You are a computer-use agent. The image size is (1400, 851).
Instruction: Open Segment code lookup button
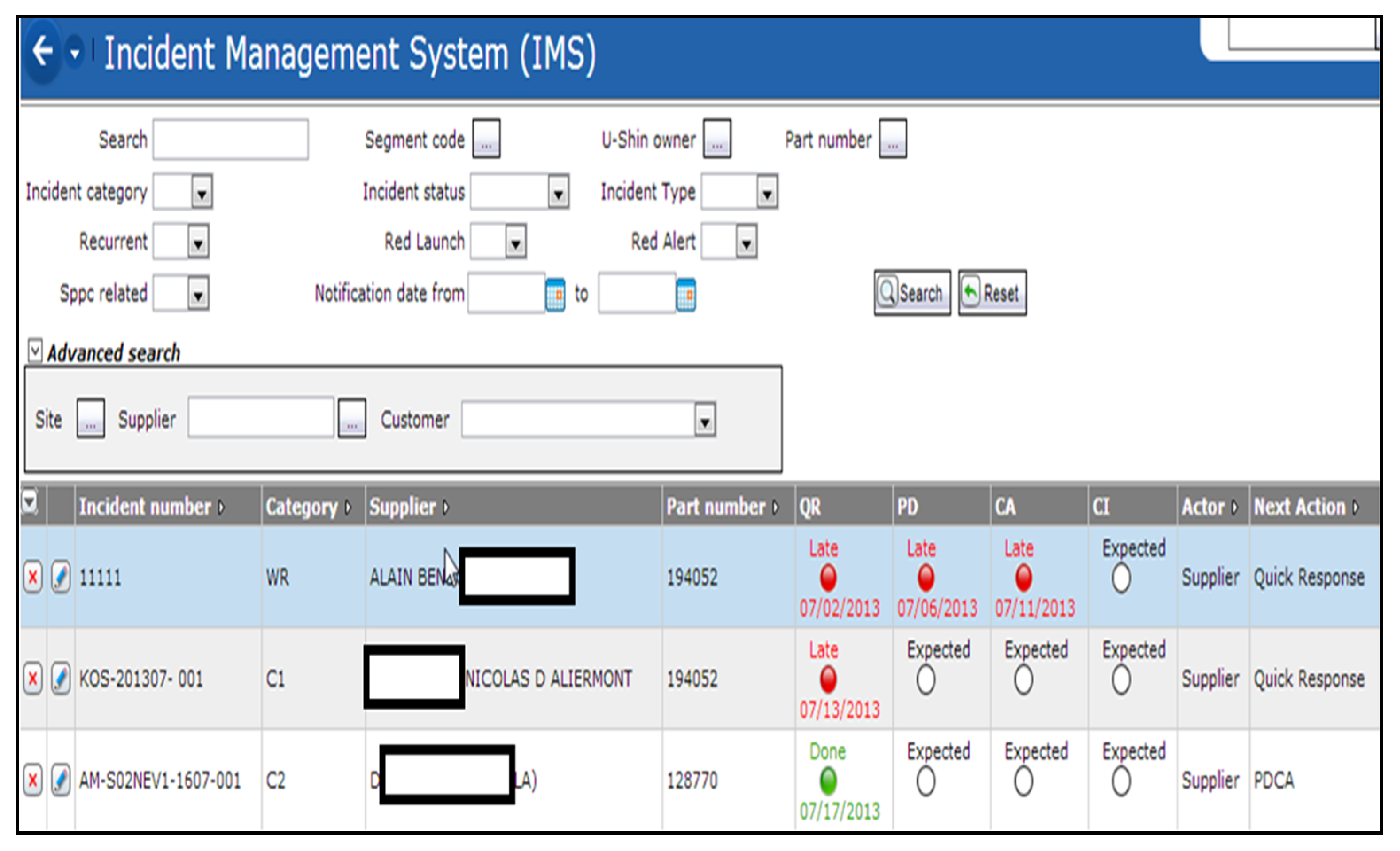tap(486, 139)
